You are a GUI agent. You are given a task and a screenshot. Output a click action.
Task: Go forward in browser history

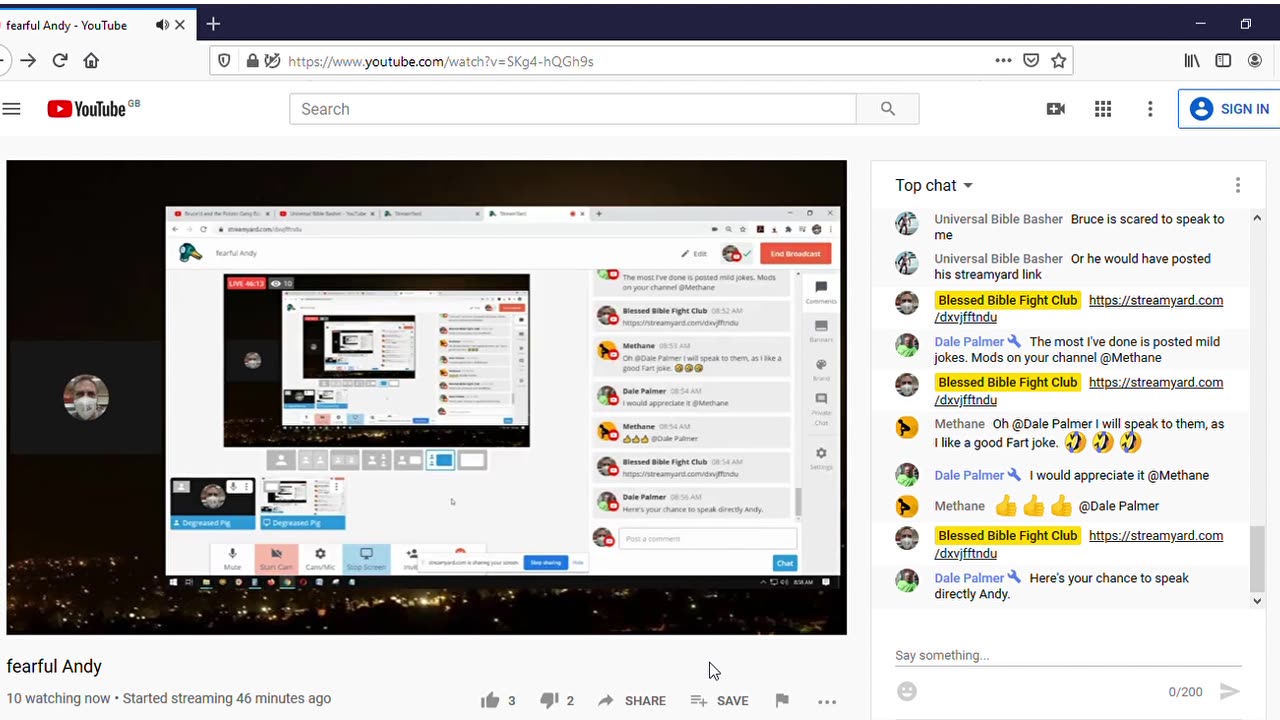[x=28, y=60]
